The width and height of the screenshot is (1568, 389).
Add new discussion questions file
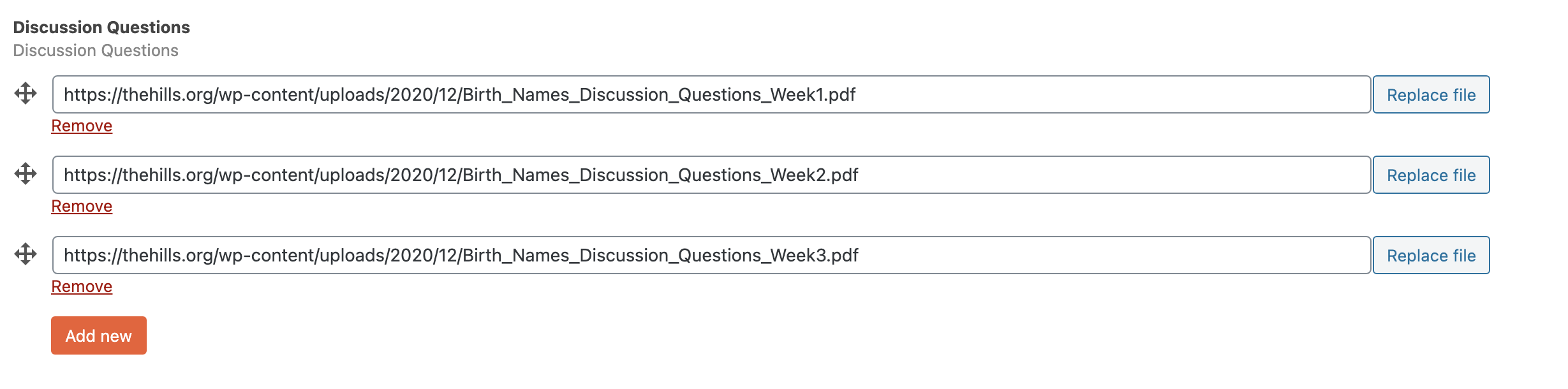(99, 335)
